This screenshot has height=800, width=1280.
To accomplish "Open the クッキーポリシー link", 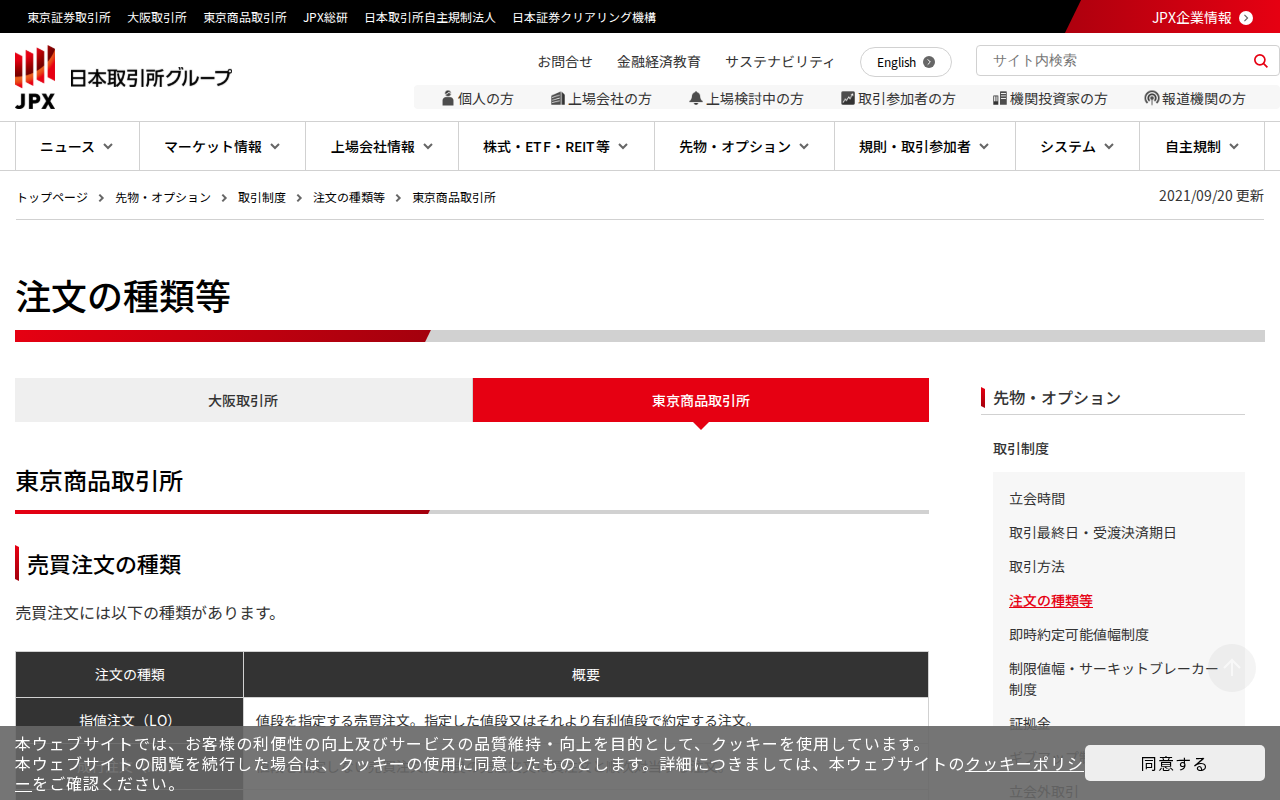I will click(x=1023, y=764).
